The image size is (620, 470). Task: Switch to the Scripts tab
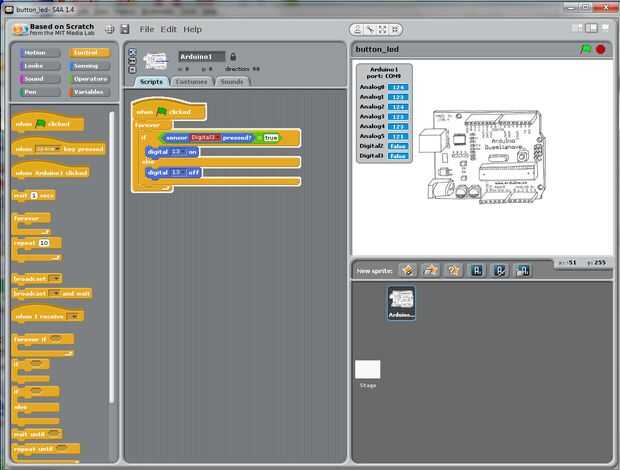click(151, 82)
